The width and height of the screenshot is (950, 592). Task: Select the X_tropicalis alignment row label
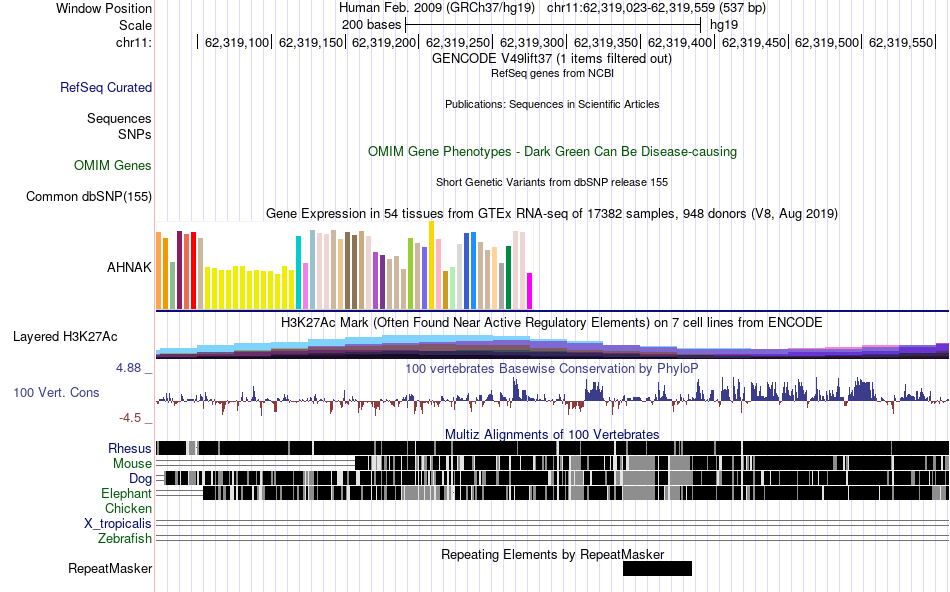coord(118,524)
